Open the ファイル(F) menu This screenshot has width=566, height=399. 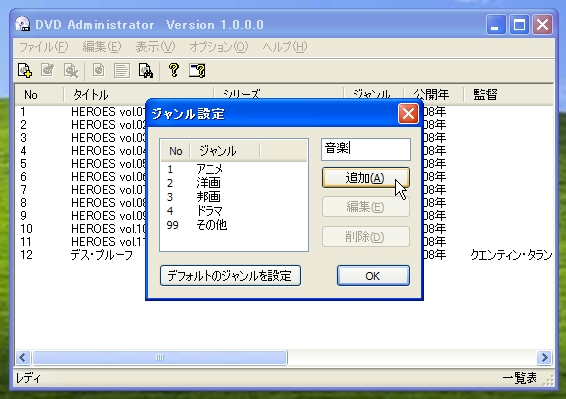click(x=43, y=47)
